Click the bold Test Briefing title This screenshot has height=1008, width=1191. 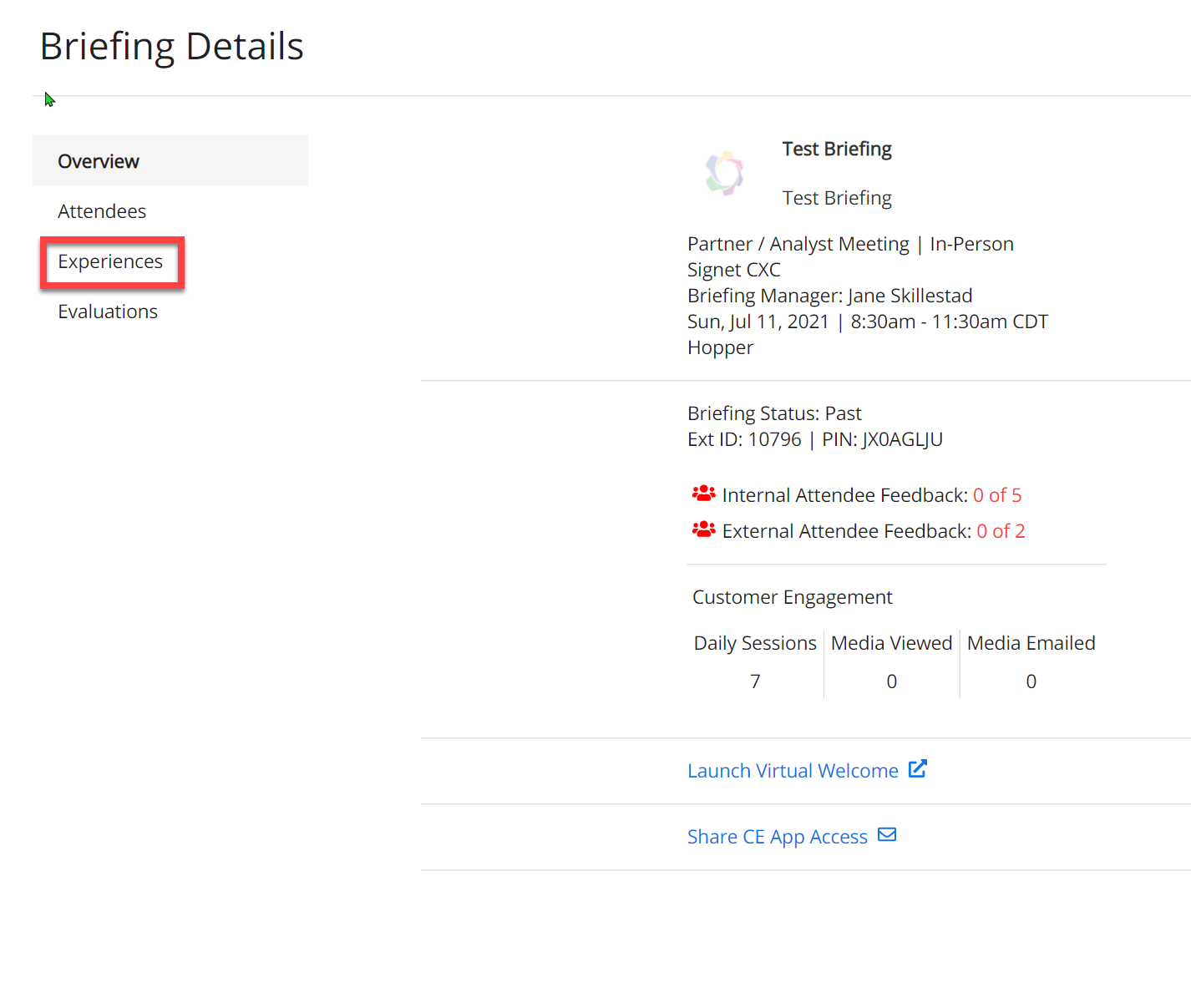[837, 149]
